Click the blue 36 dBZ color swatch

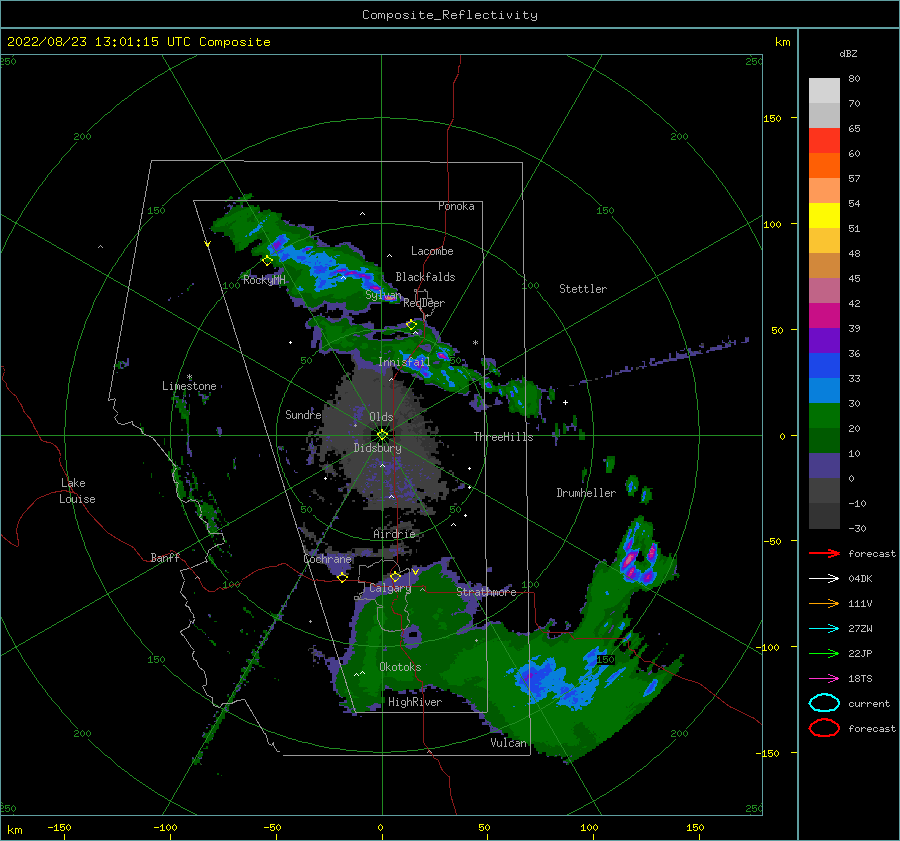pos(824,365)
